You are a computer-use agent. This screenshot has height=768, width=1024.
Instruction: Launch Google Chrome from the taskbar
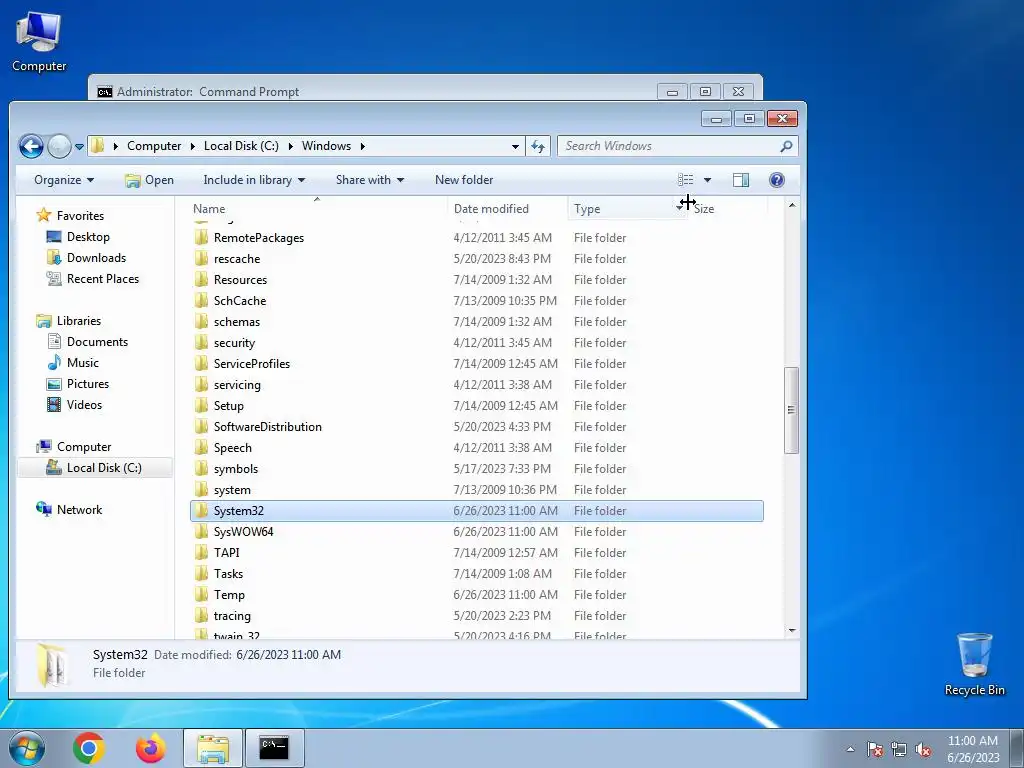point(89,748)
